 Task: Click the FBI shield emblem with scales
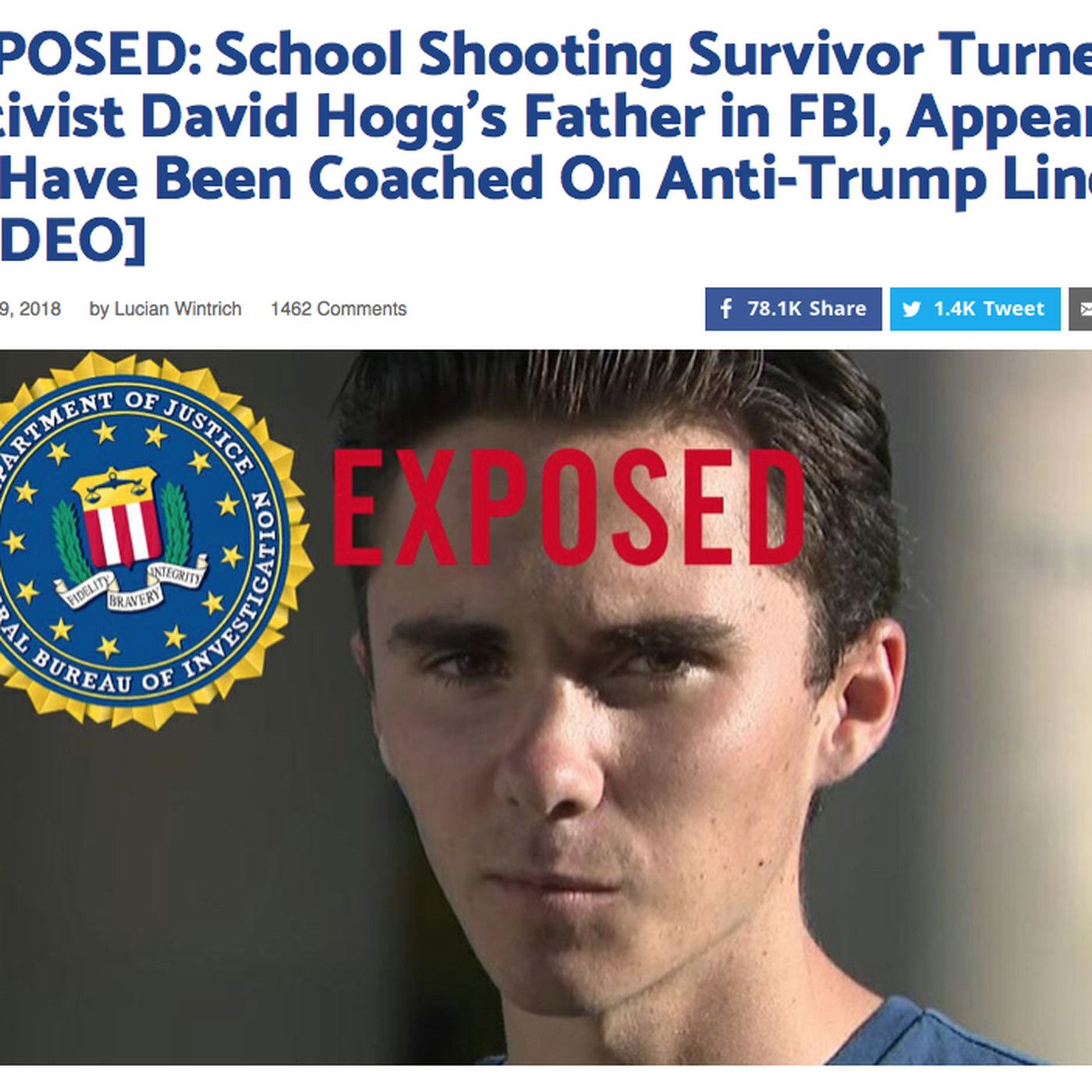[x=120, y=517]
